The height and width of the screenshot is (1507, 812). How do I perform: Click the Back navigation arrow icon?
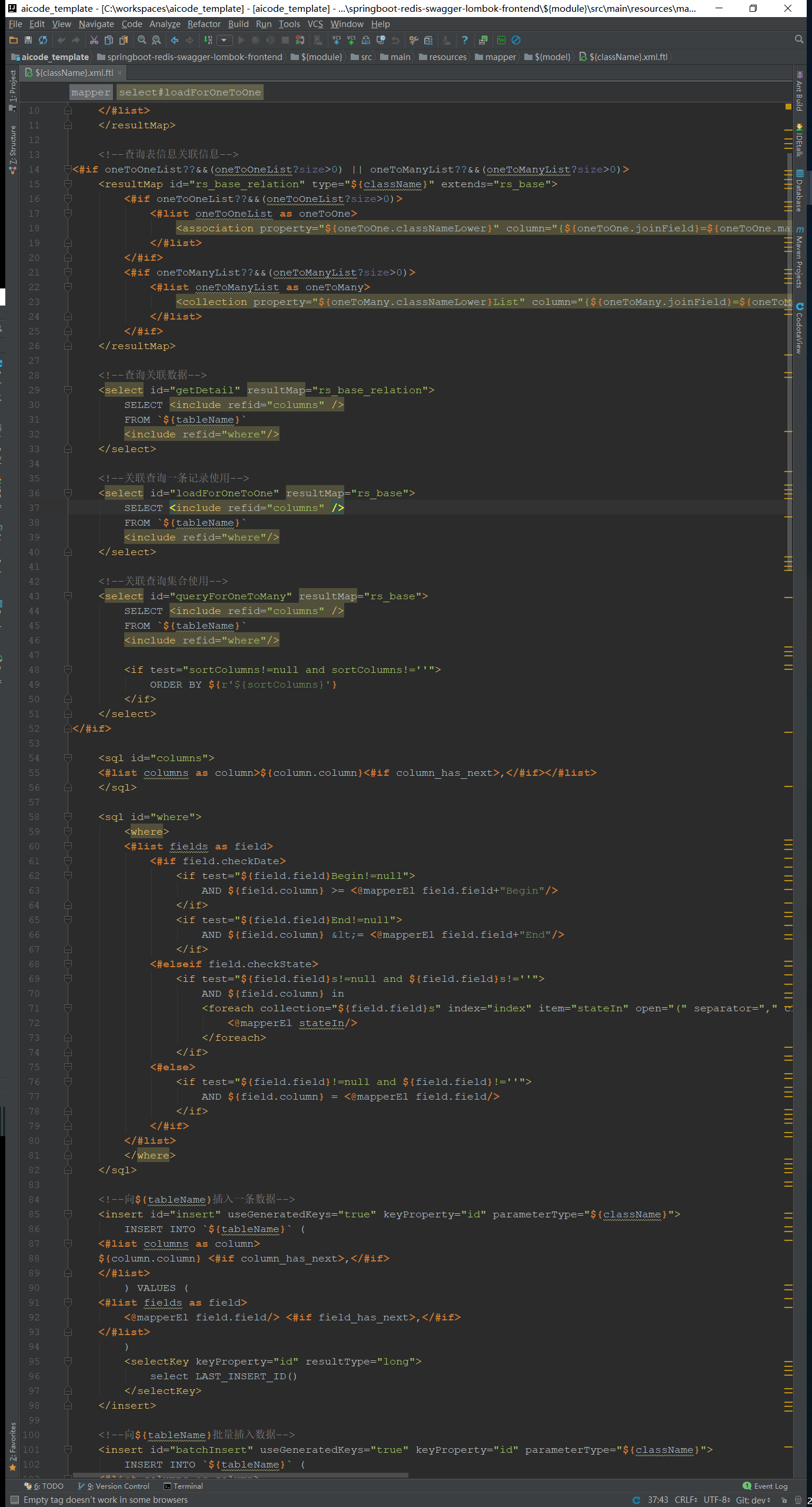click(175, 40)
